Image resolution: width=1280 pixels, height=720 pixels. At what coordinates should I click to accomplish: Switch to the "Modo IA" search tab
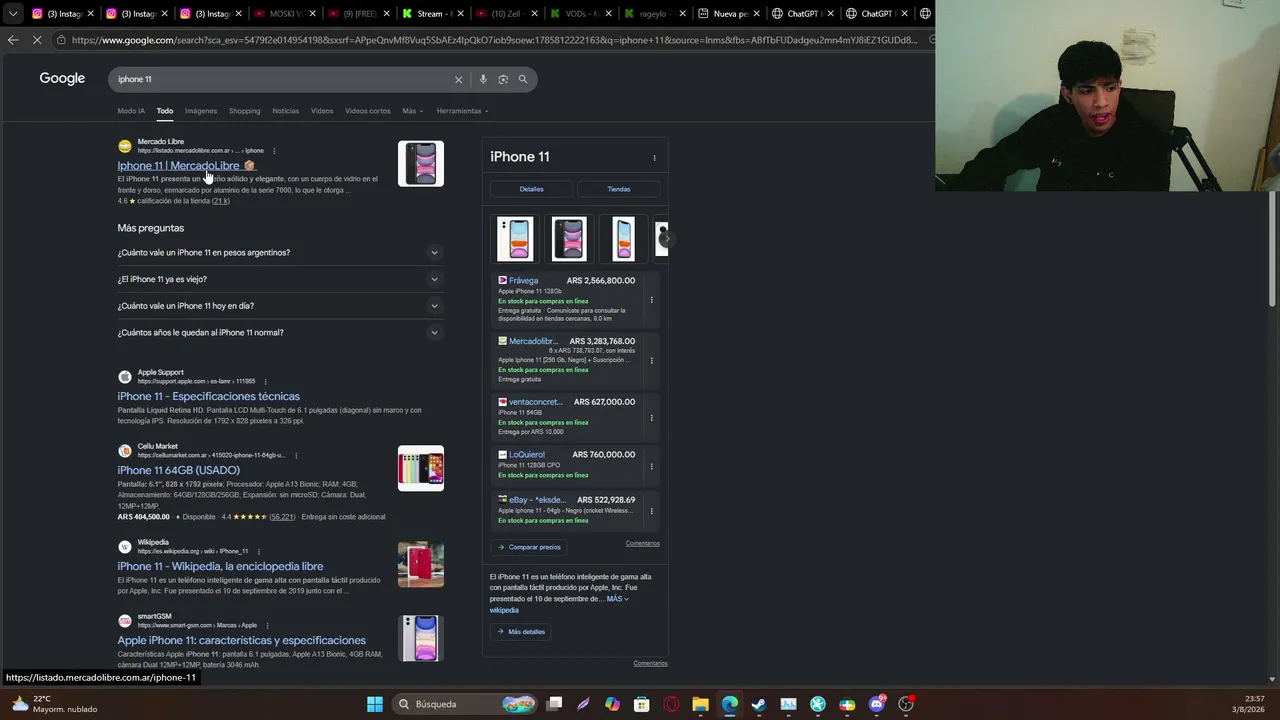[131, 111]
